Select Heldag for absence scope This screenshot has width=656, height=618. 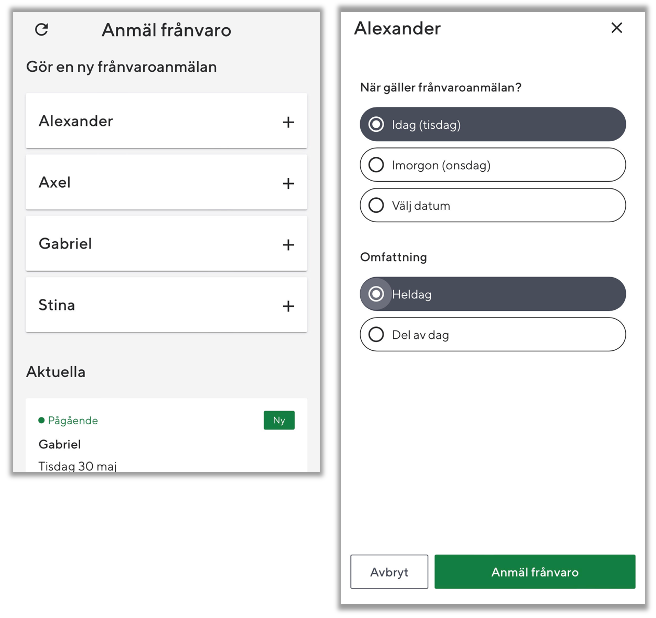point(376,295)
